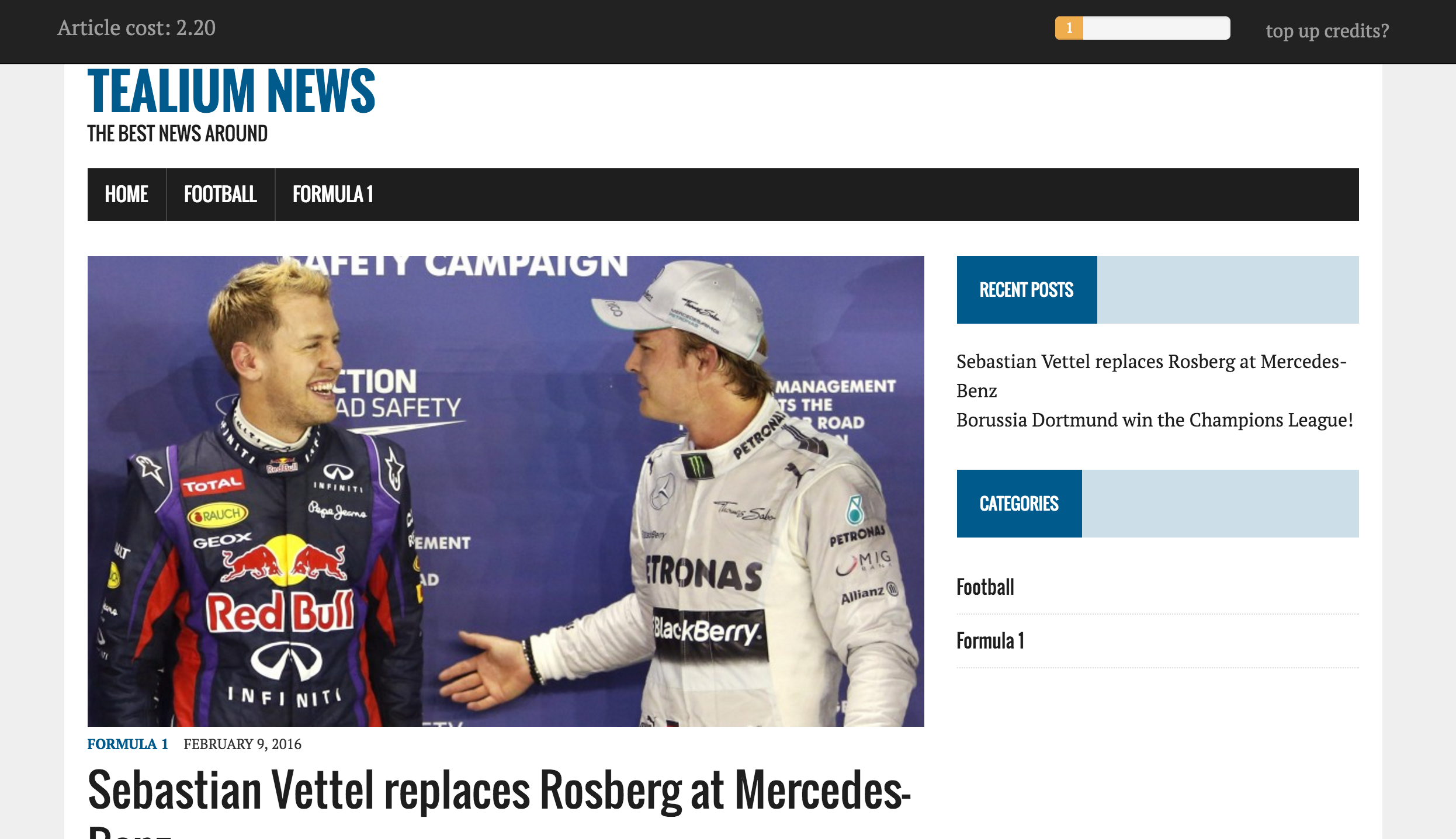The height and width of the screenshot is (839, 1456).
Task: Click blue Formula 1 tag above headline
Action: 127,744
